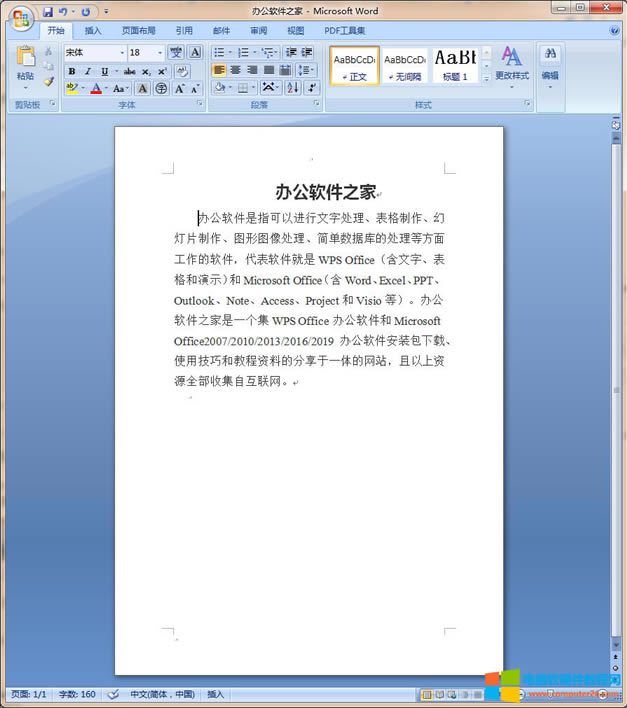Click the Grow Font icon
627x708 pixels.
[x=180, y=88]
